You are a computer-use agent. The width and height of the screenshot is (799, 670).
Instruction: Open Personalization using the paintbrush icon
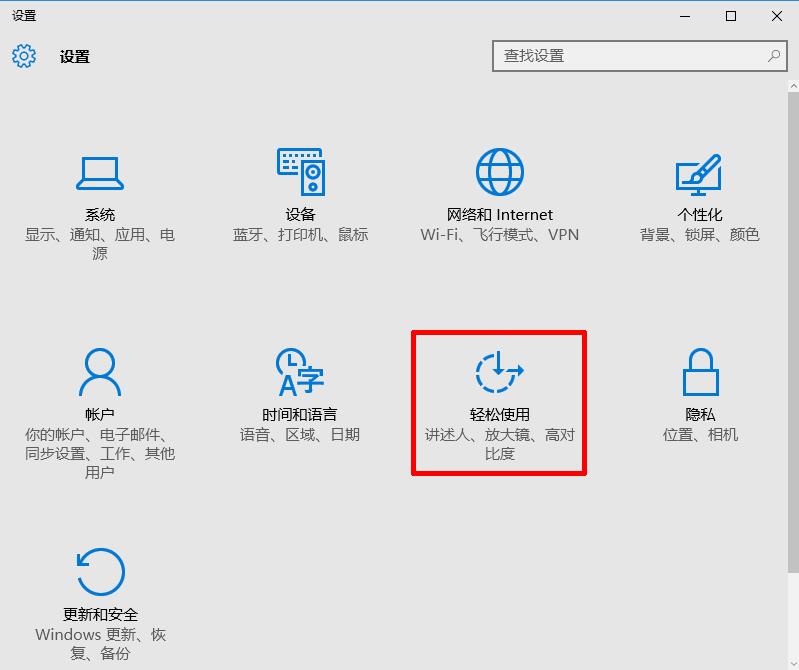click(699, 174)
